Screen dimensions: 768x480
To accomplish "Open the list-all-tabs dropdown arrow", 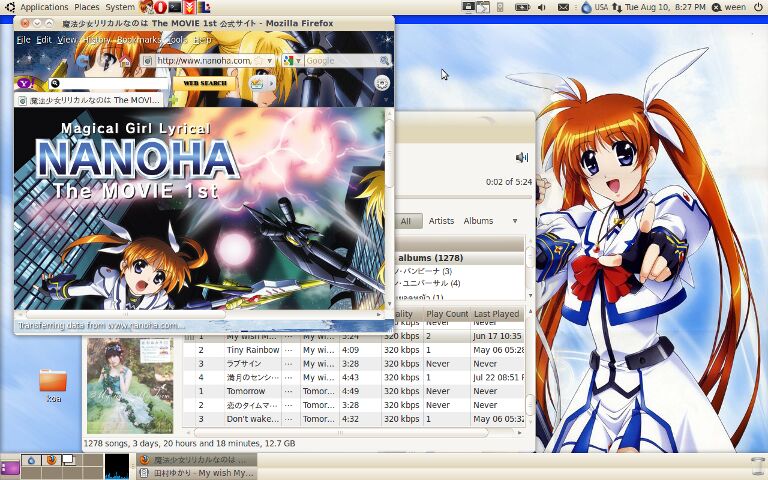I will tap(386, 100).
